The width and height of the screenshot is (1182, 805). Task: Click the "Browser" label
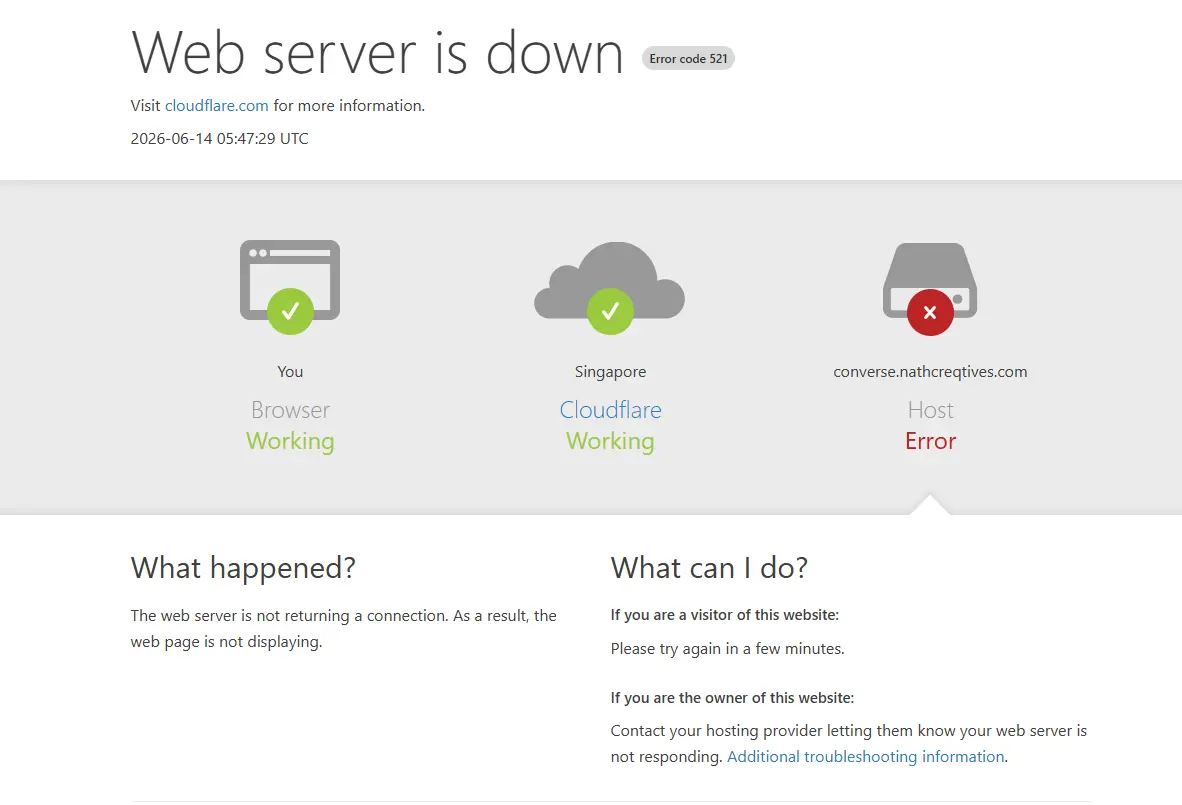coord(290,409)
